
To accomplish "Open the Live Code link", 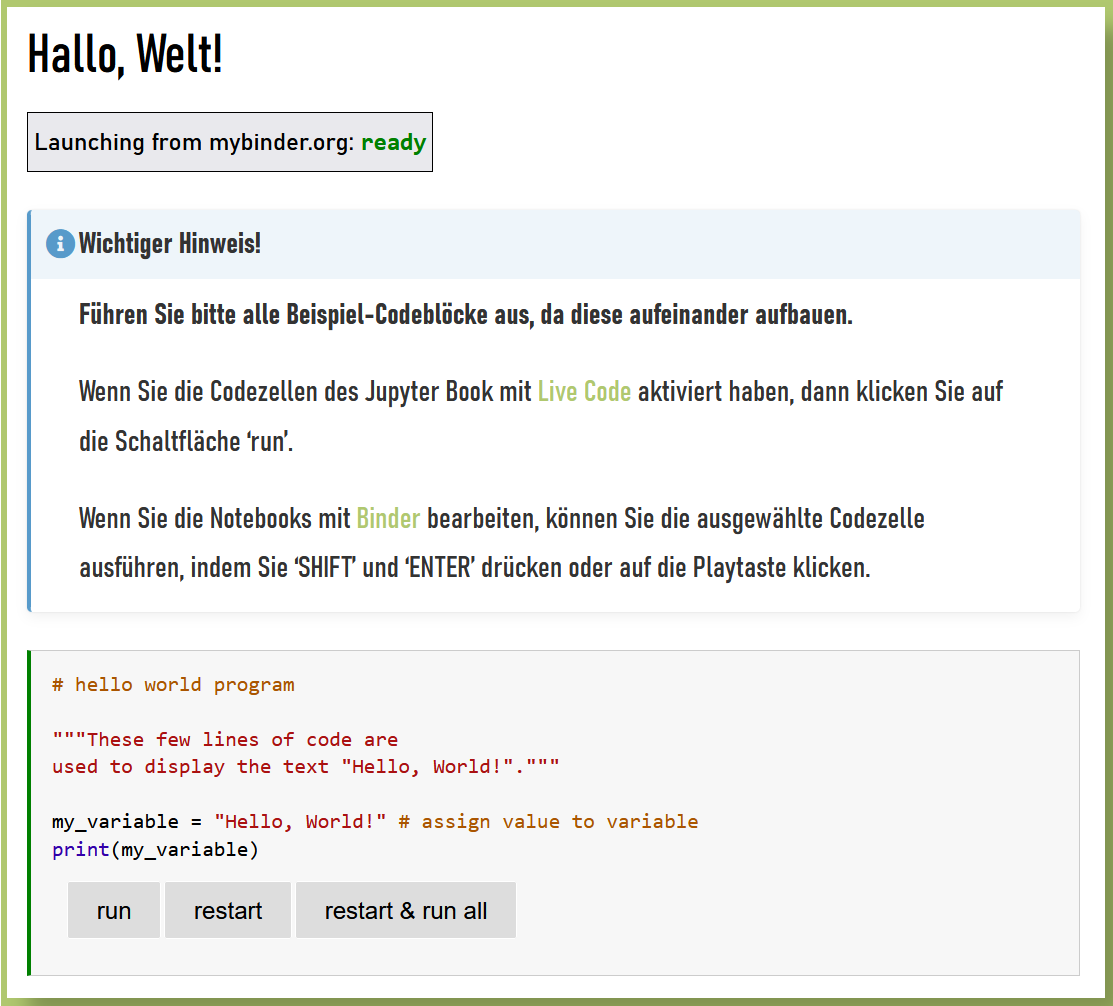I will coord(584,391).
